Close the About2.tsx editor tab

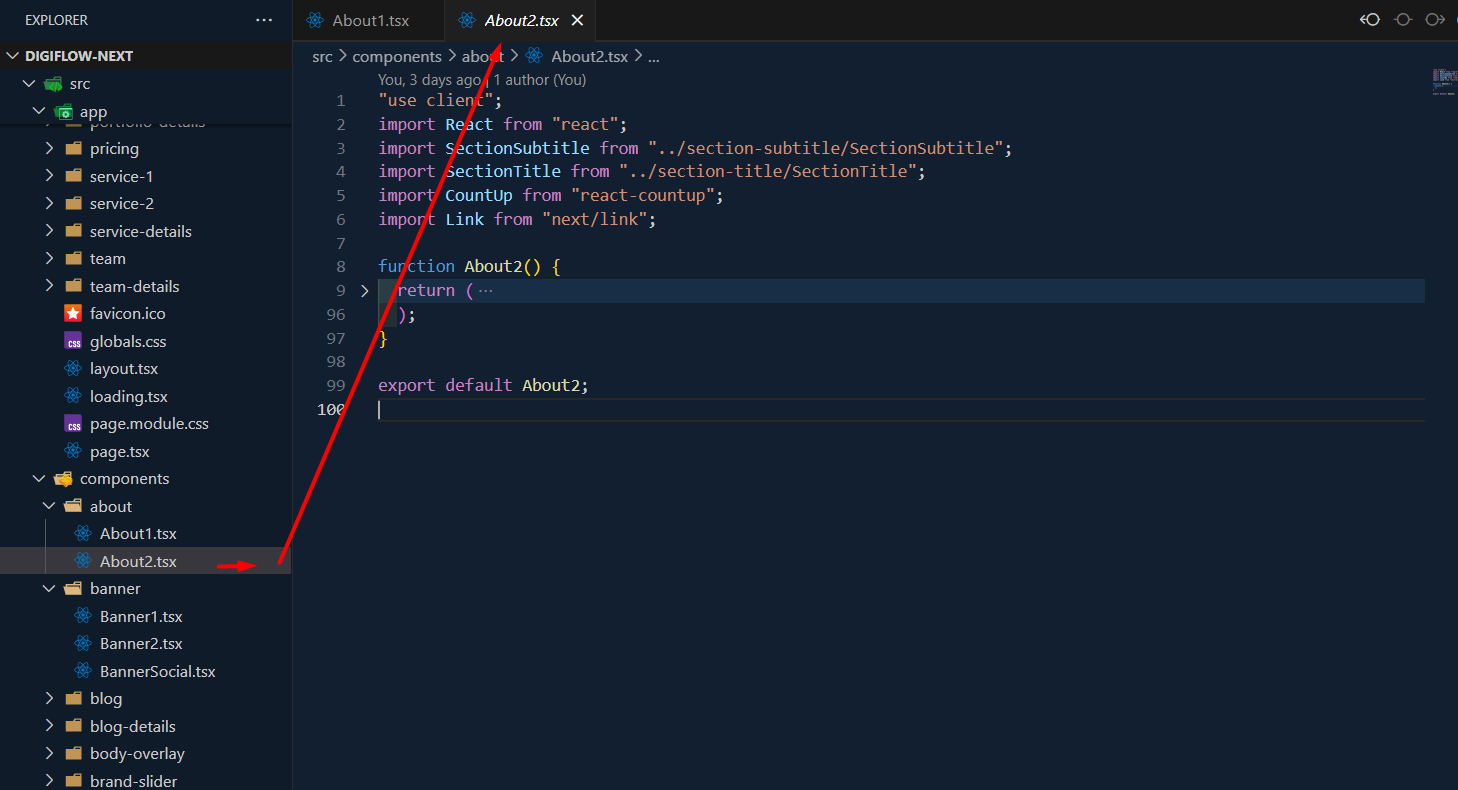click(577, 20)
